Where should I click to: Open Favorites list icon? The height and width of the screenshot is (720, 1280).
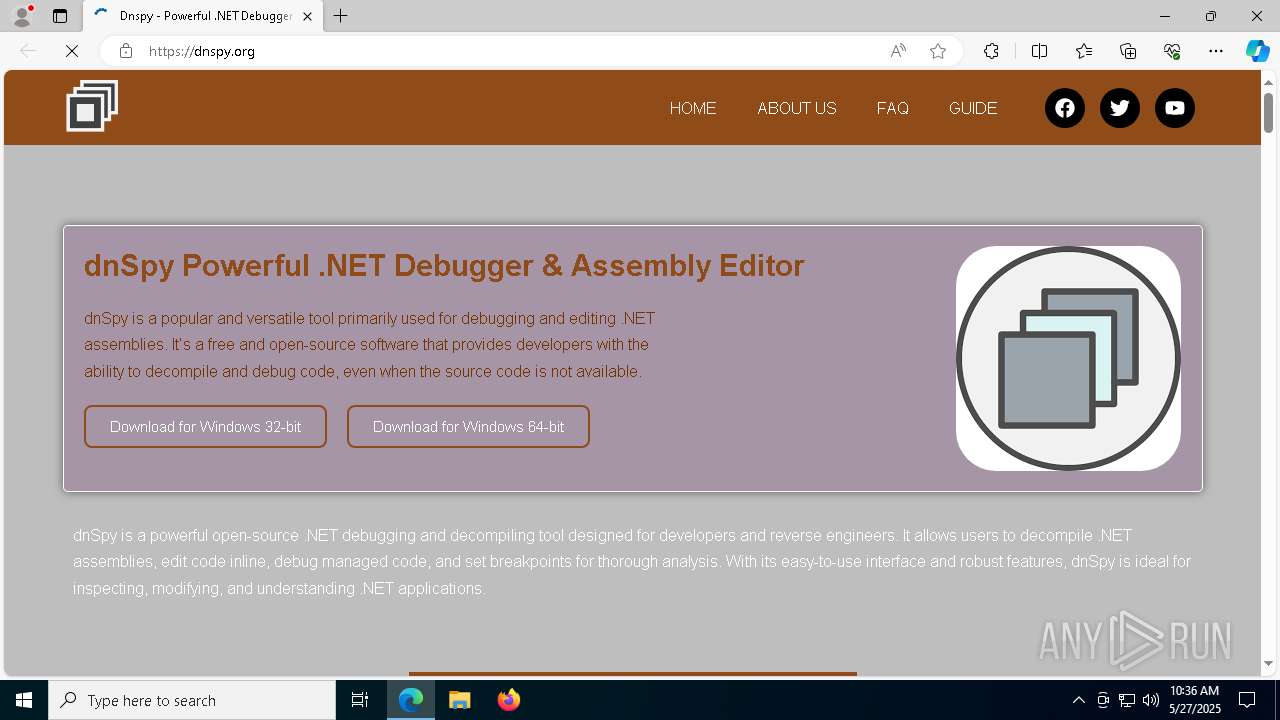coord(1084,51)
